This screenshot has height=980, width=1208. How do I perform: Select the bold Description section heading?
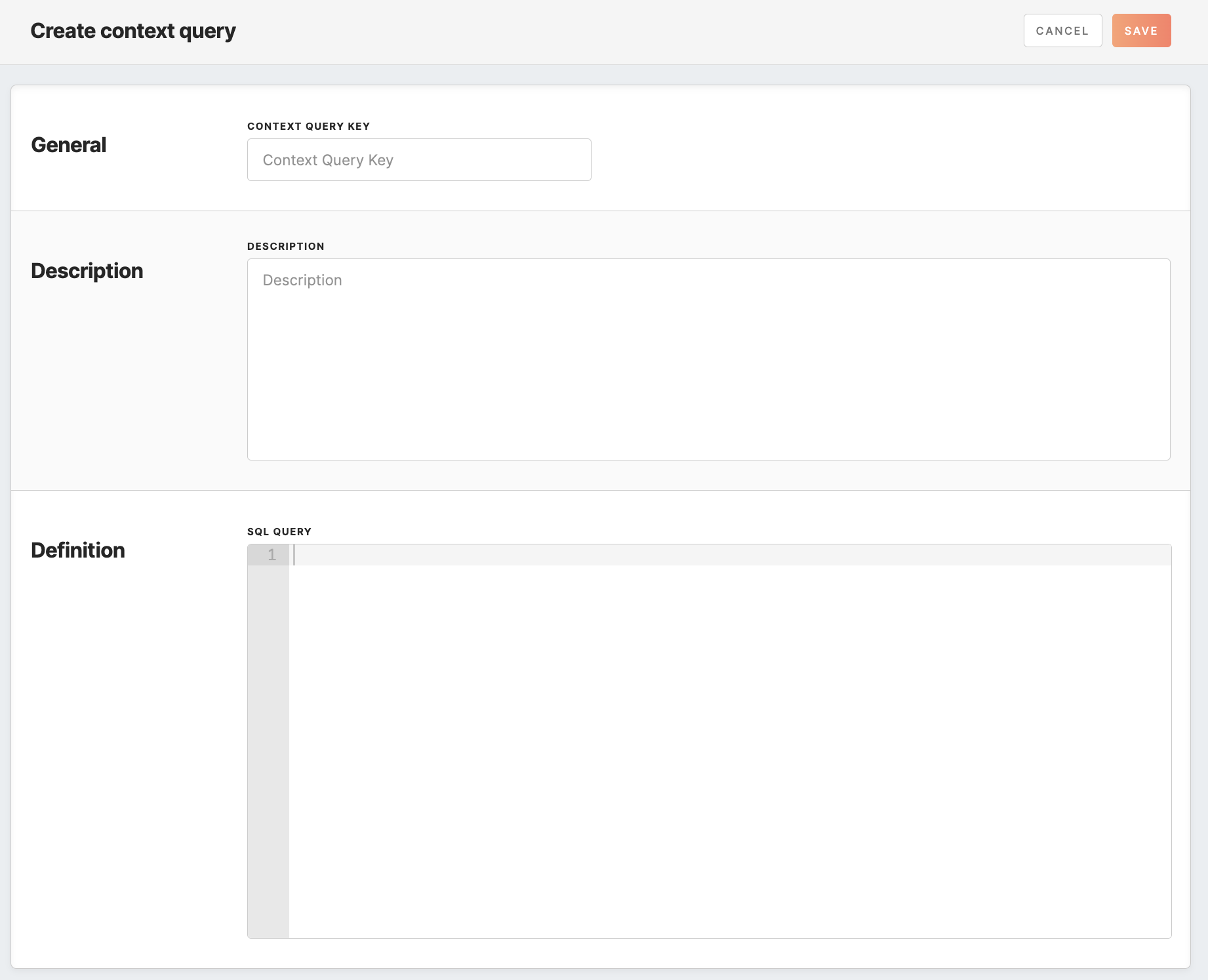tap(87, 271)
